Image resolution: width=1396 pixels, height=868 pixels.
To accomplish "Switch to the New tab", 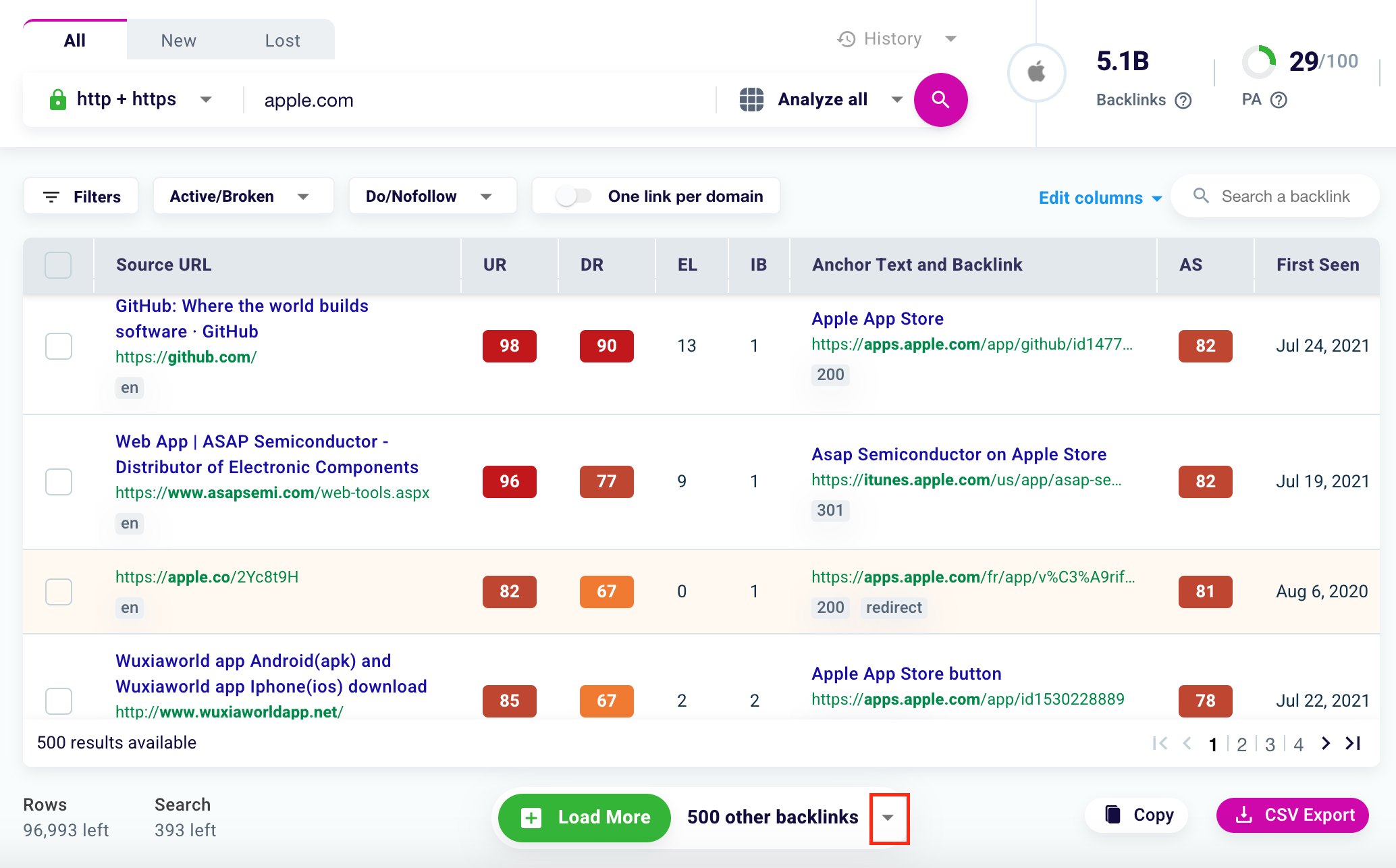I will (178, 40).
